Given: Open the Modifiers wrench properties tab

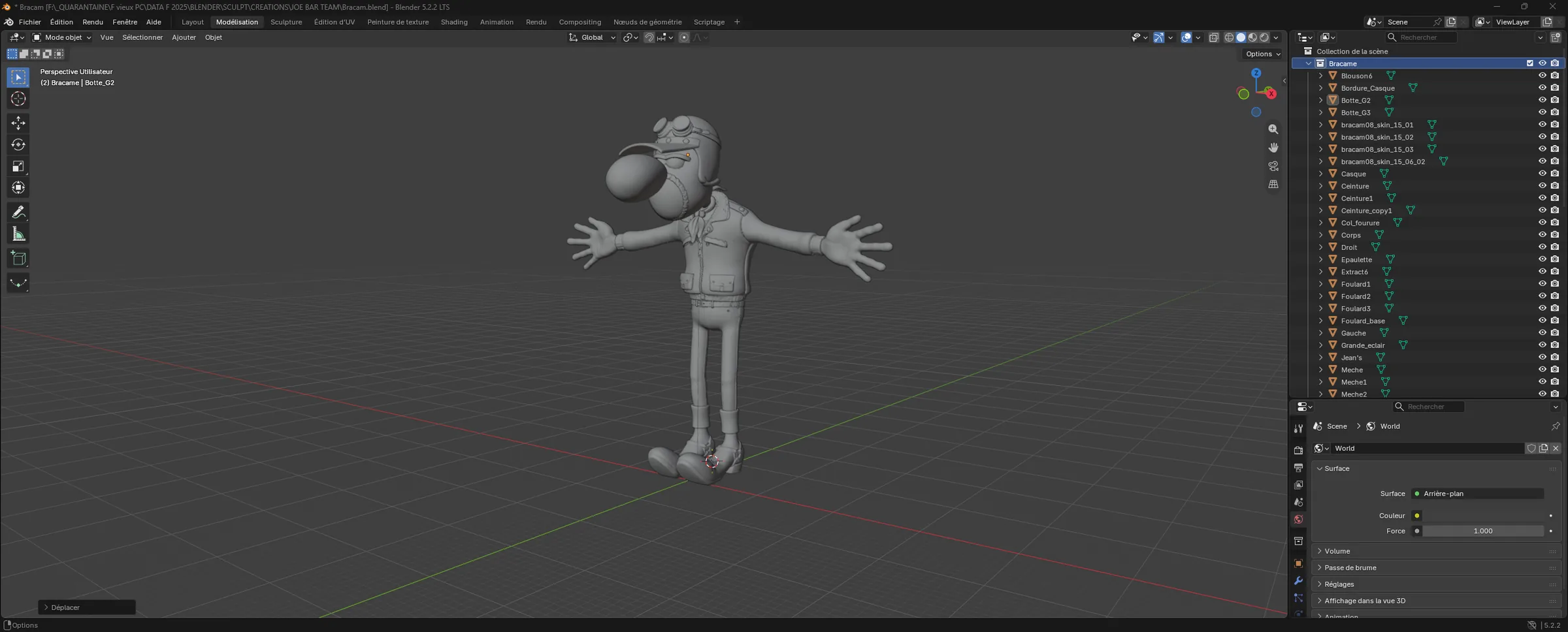Looking at the screenshot, I should [x=1298, y=580].
